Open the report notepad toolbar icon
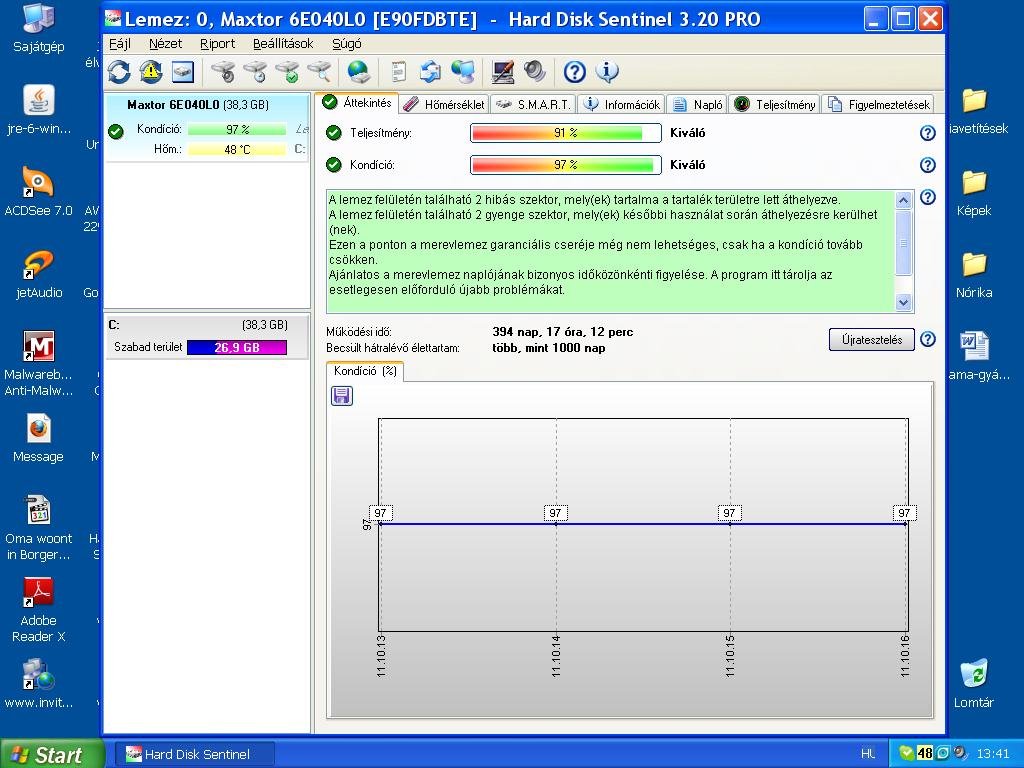Image resolution: width=1024 pixels, height=768 pixels. point(398,72)
